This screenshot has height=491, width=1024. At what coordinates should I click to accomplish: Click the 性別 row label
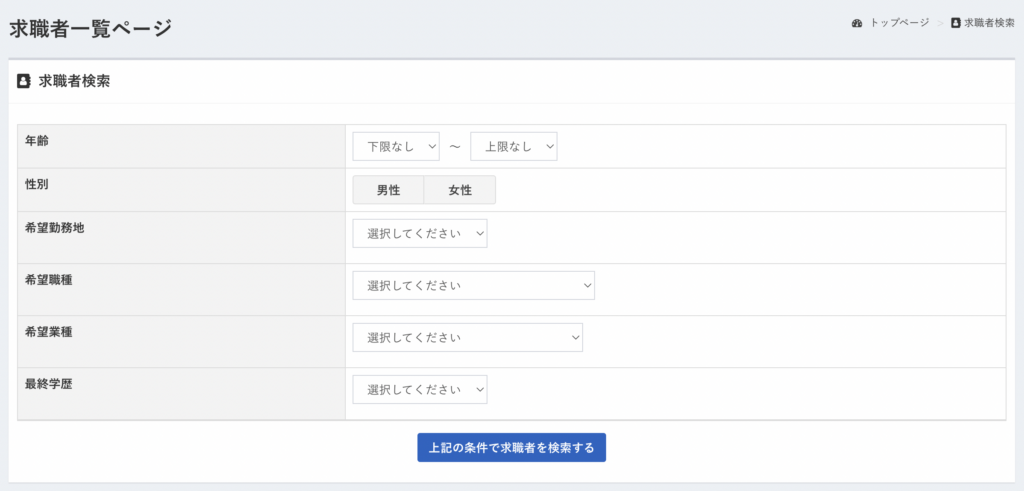tap(37, 185)
